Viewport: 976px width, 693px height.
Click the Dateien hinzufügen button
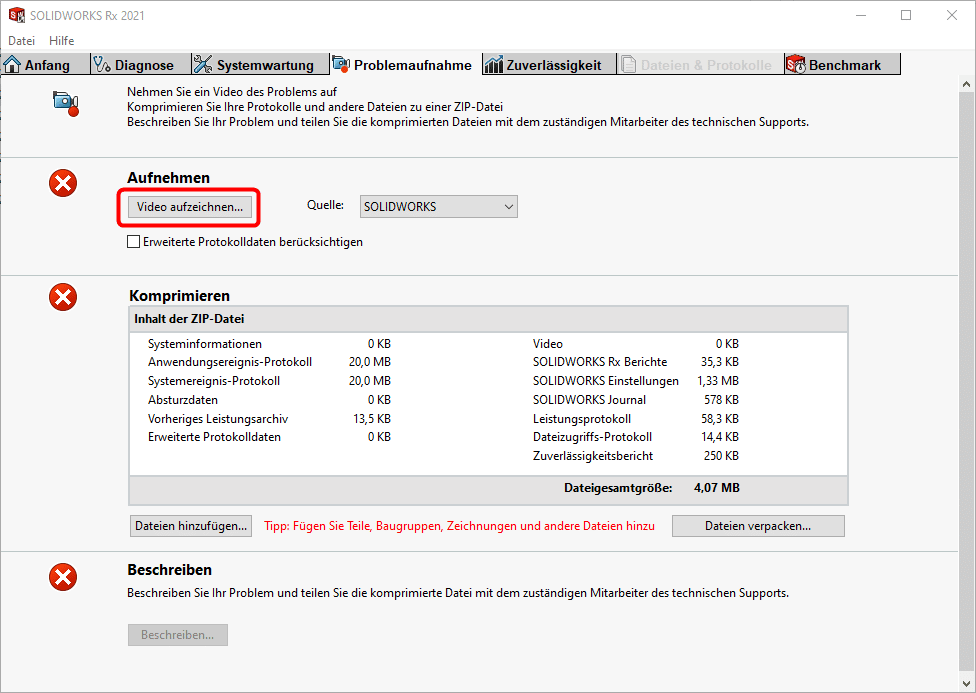click(191, 526)
